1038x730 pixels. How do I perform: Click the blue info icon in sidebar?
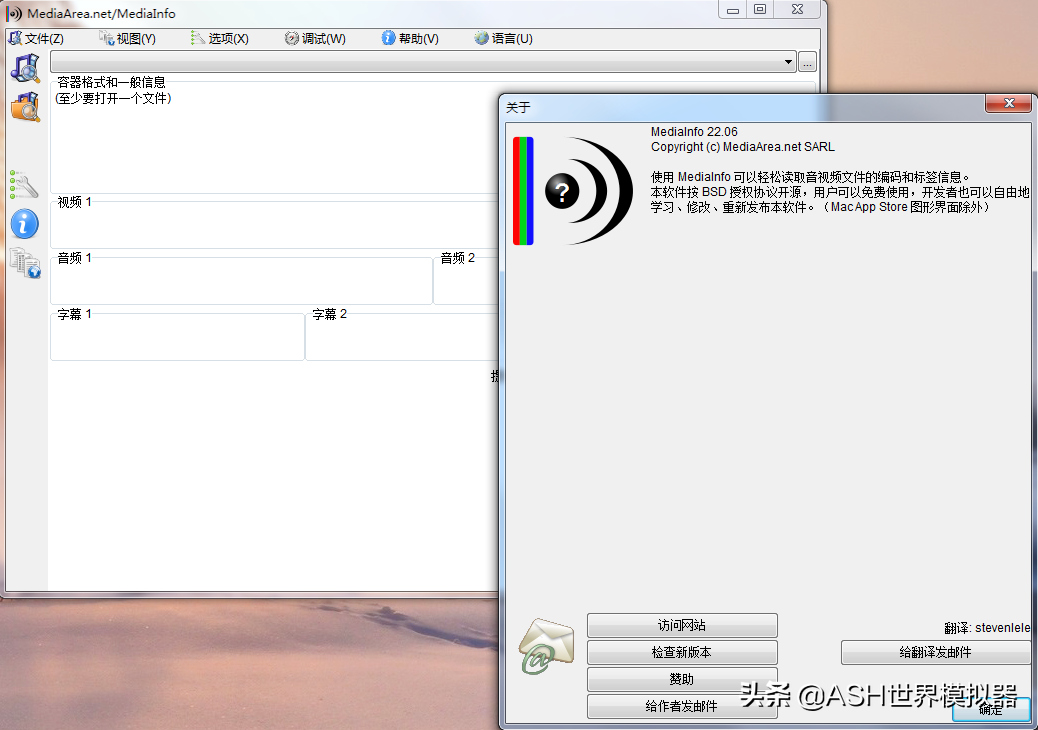pyautogui.click(x=24, y=224)
